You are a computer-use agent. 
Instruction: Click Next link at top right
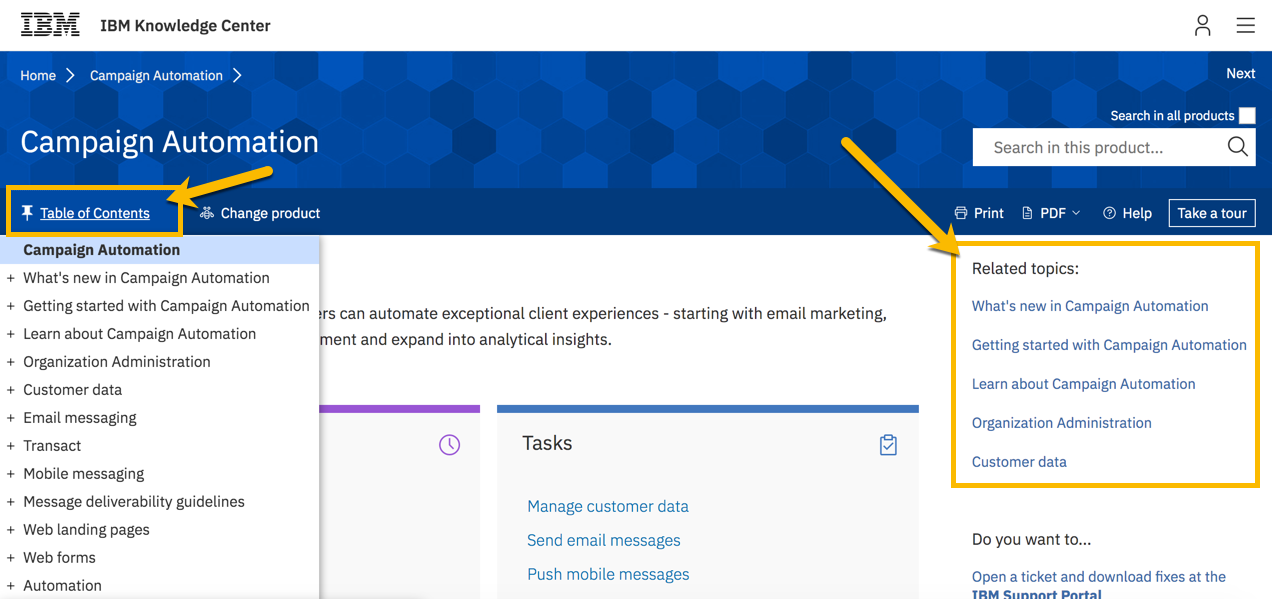click(1240, 73)
